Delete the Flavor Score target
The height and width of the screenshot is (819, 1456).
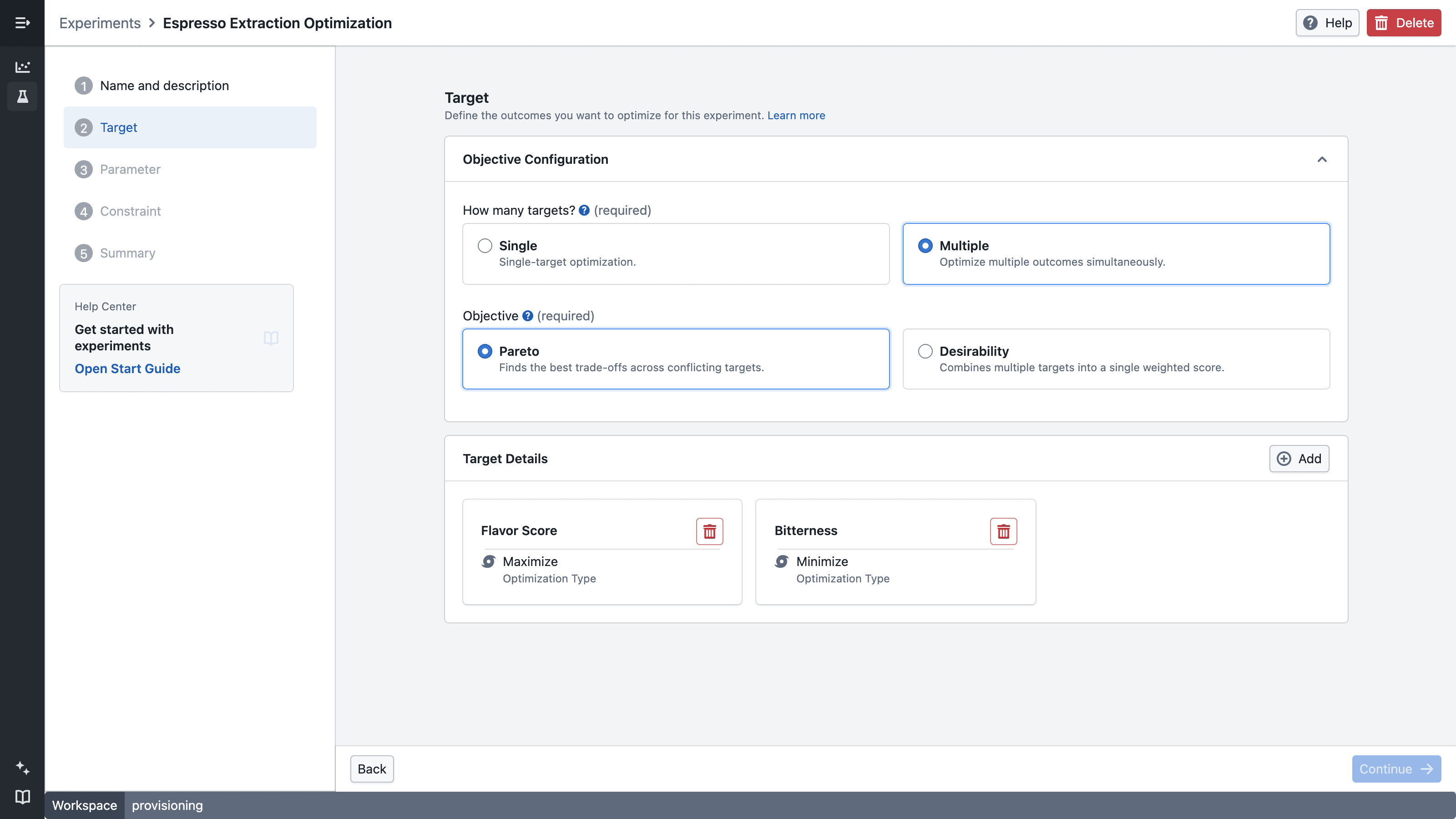[709, 531]
